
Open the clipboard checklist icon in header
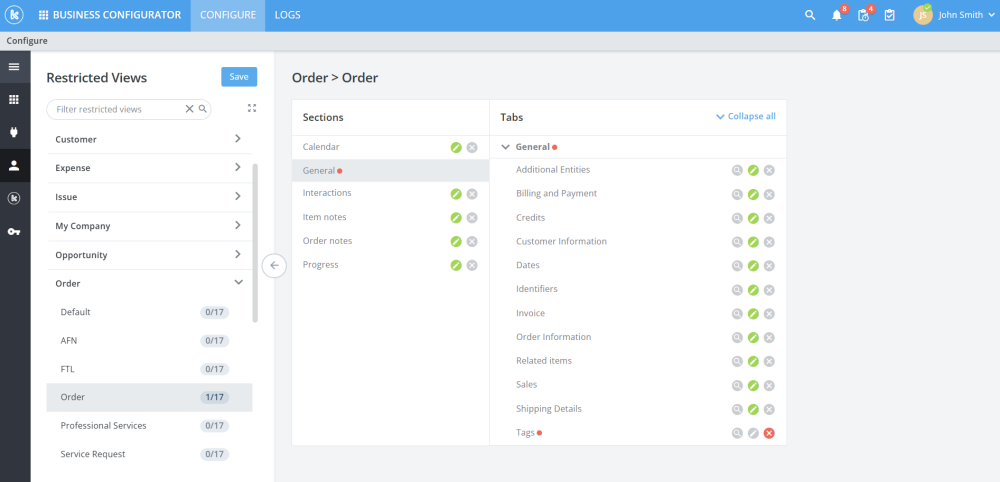(890, 15)
